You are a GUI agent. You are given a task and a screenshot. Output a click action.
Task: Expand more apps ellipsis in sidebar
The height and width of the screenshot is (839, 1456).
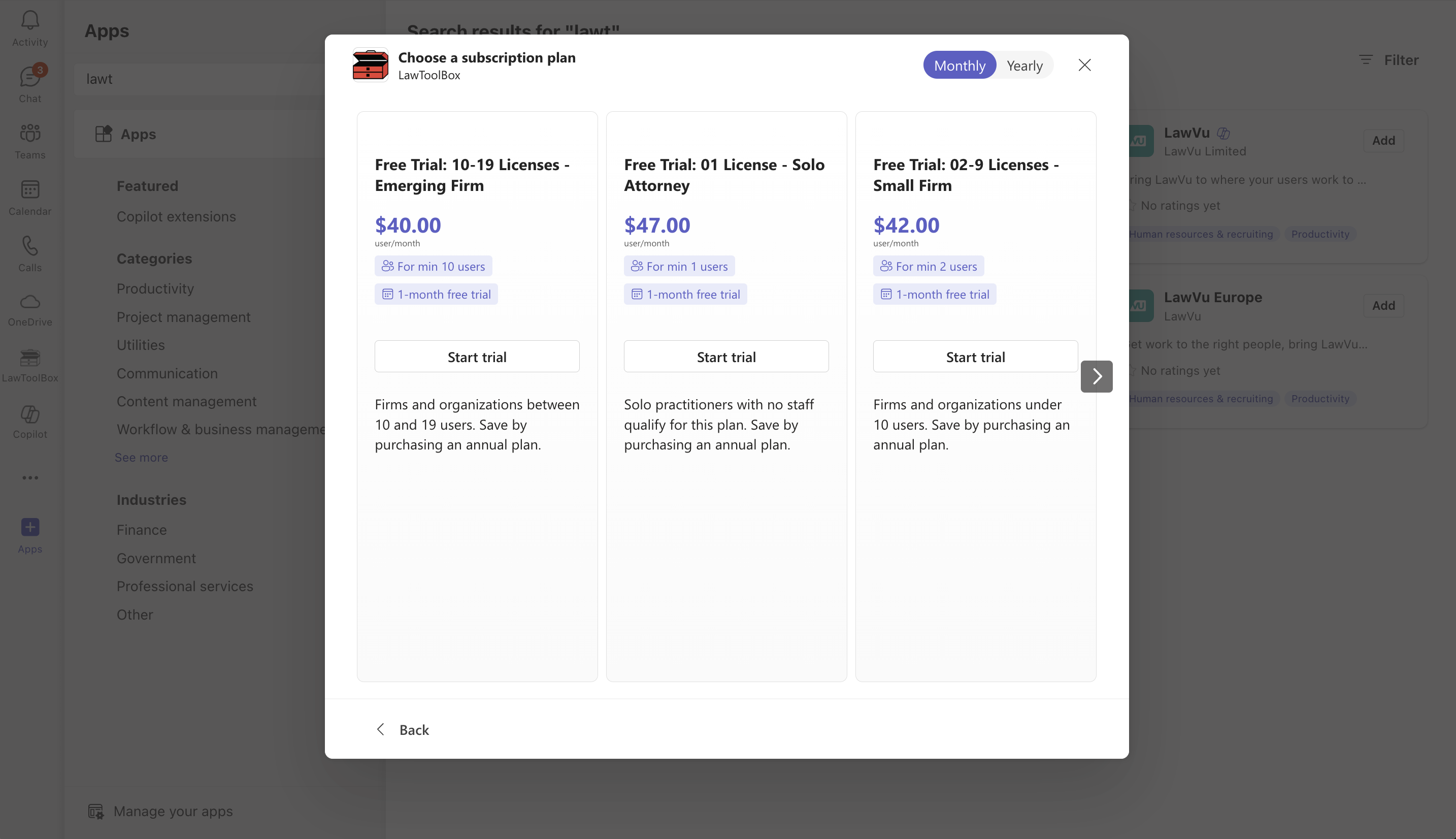[x=30, y=478]
